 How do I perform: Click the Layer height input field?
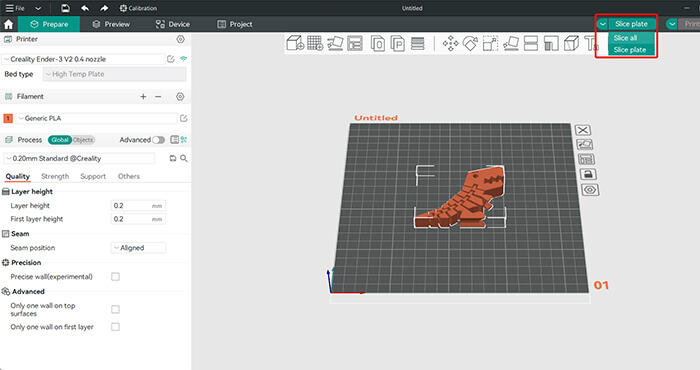(138, 206)
